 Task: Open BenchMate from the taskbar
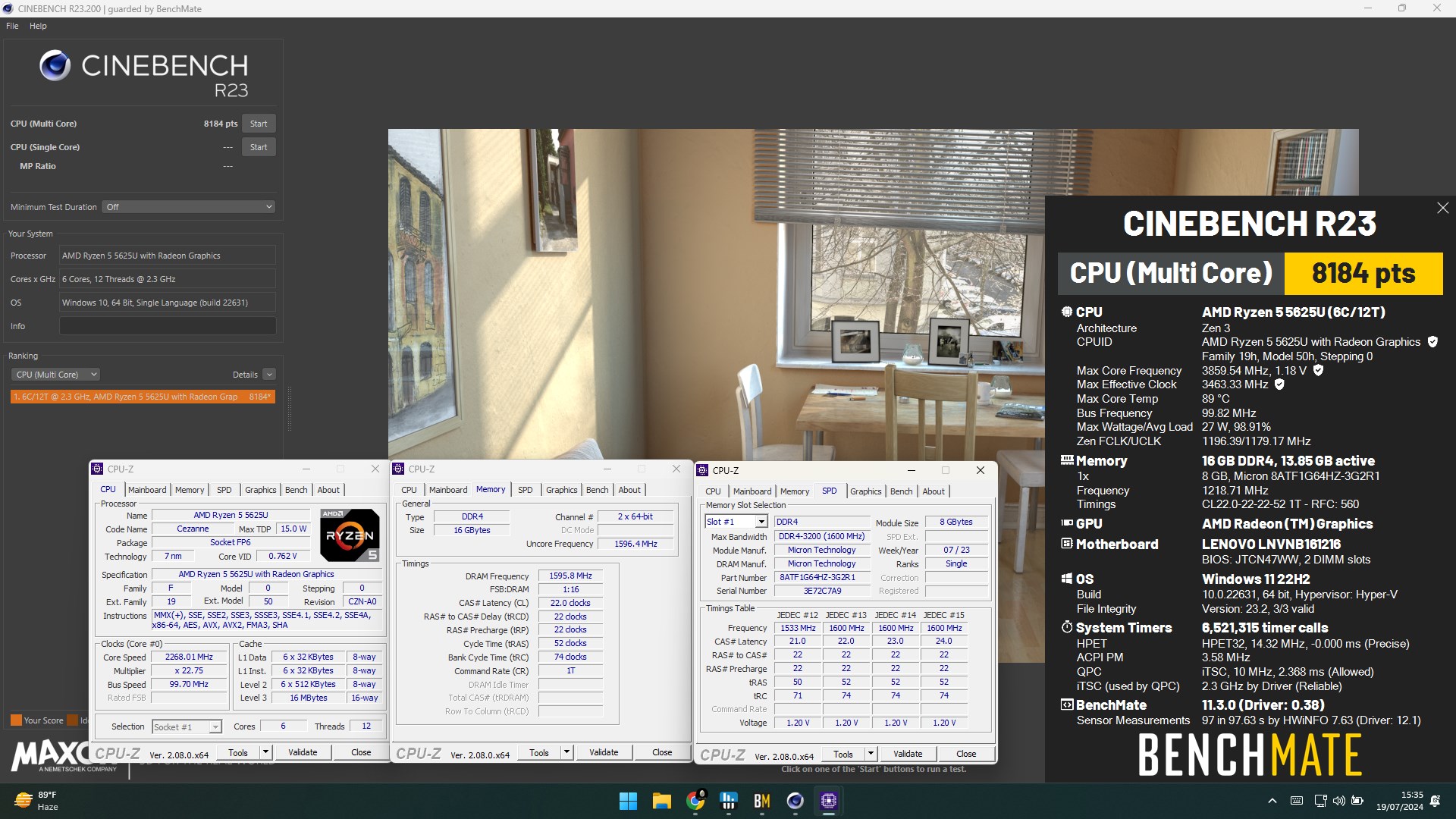pyautogui.click(x=762, y=801)
